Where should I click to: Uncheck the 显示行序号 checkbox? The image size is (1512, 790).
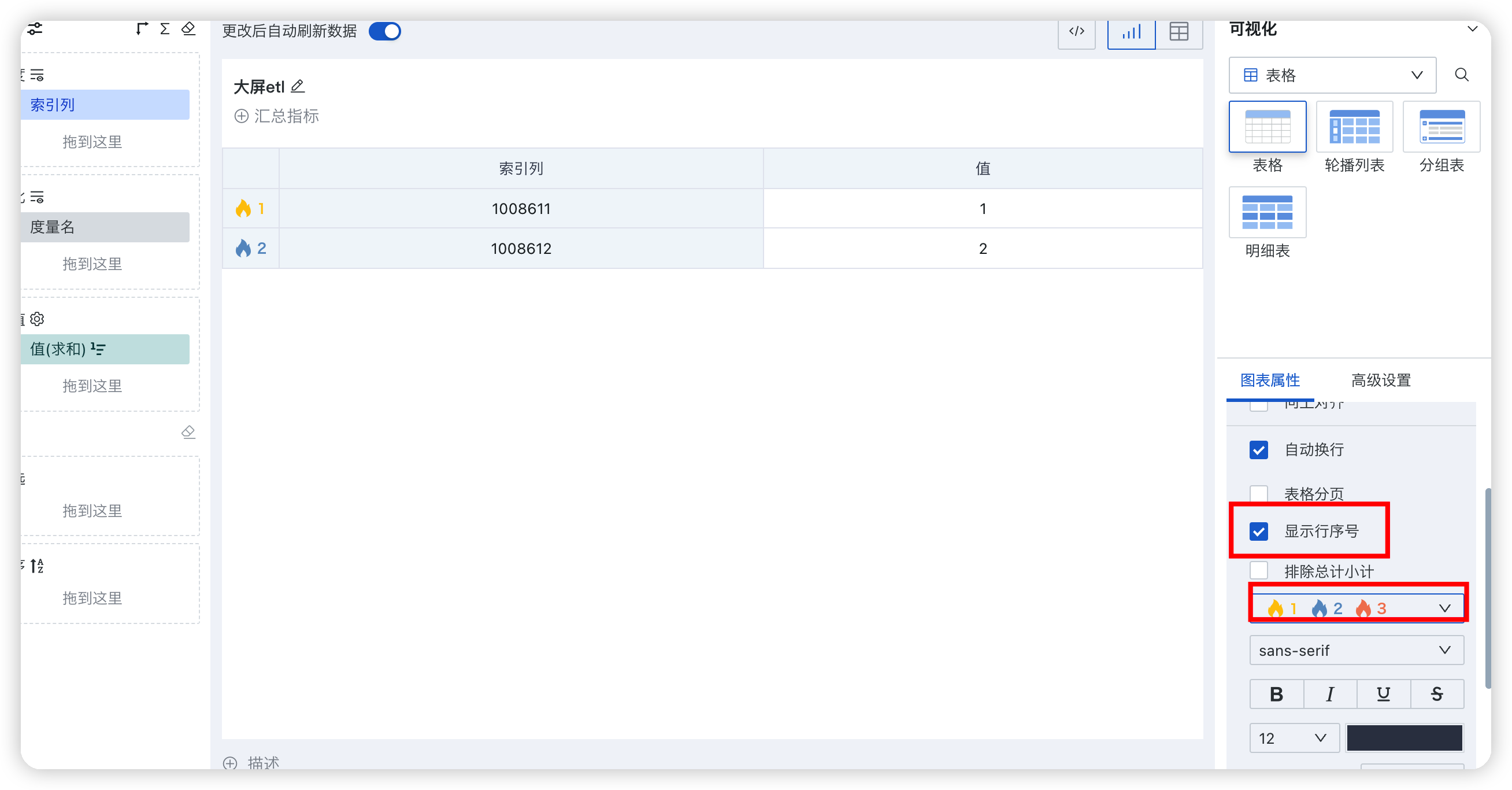coord(1258,531)
